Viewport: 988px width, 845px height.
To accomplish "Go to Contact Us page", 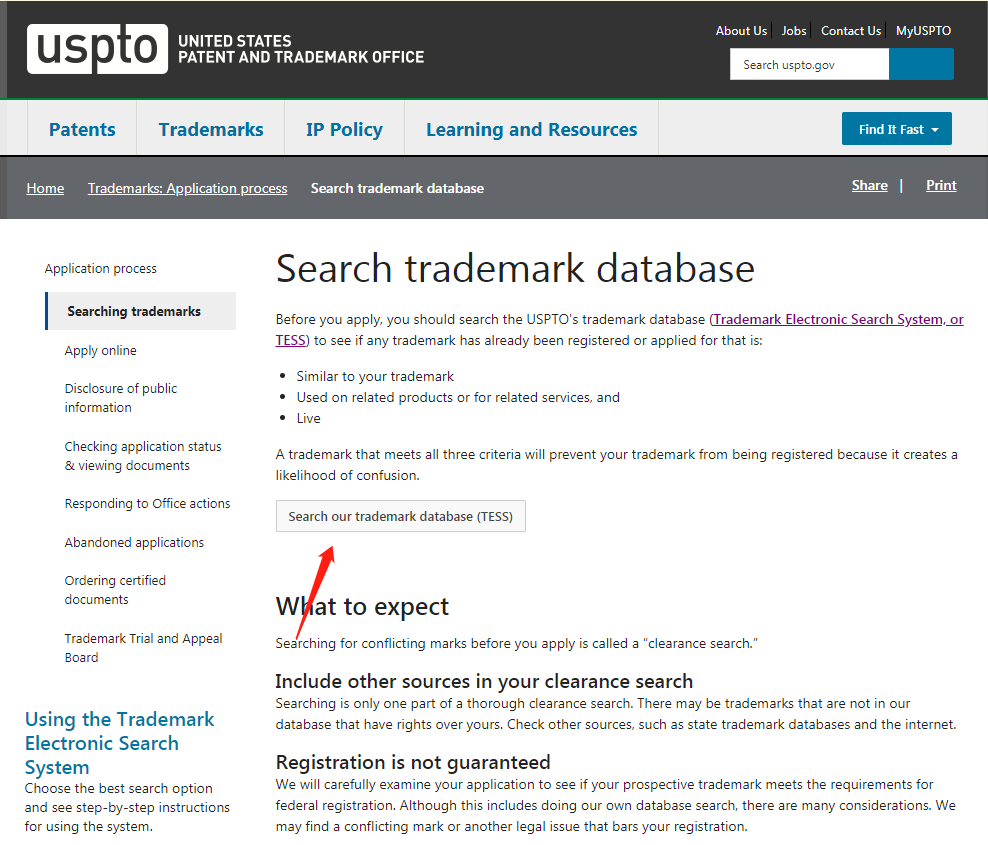I will point(851,31).
